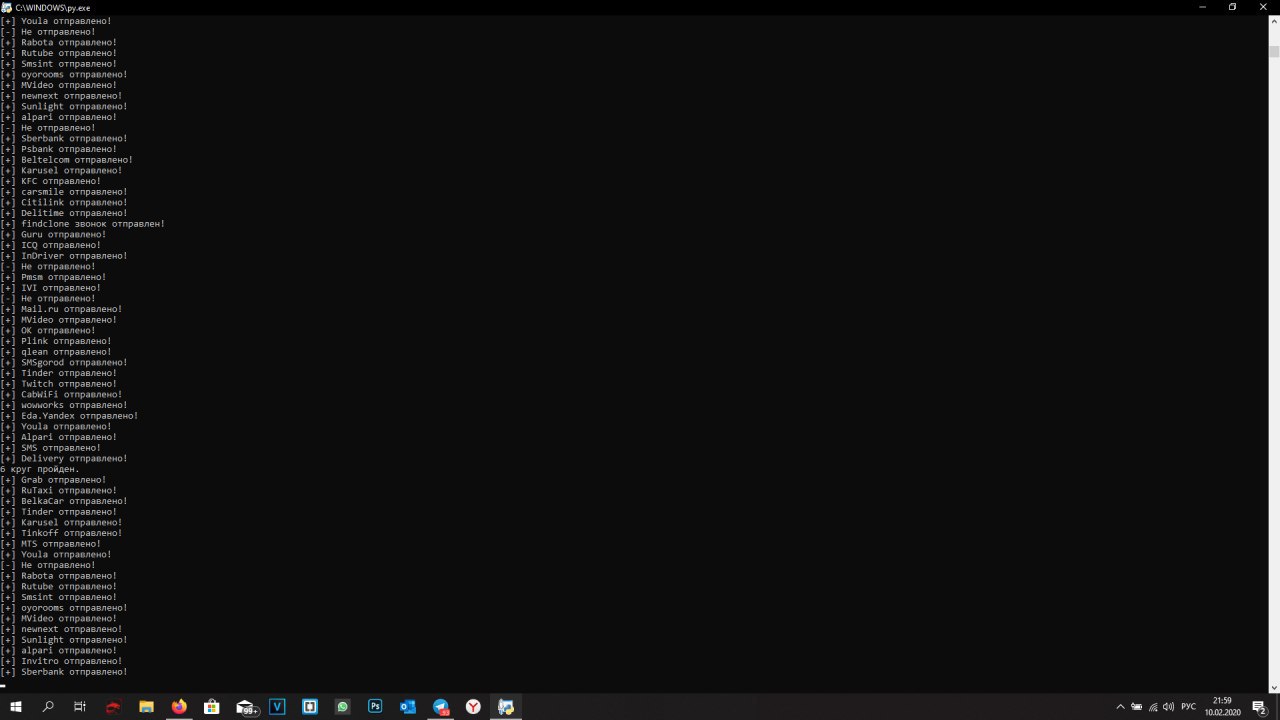Click the 'qlean отправлено!' line

(56, 352)
